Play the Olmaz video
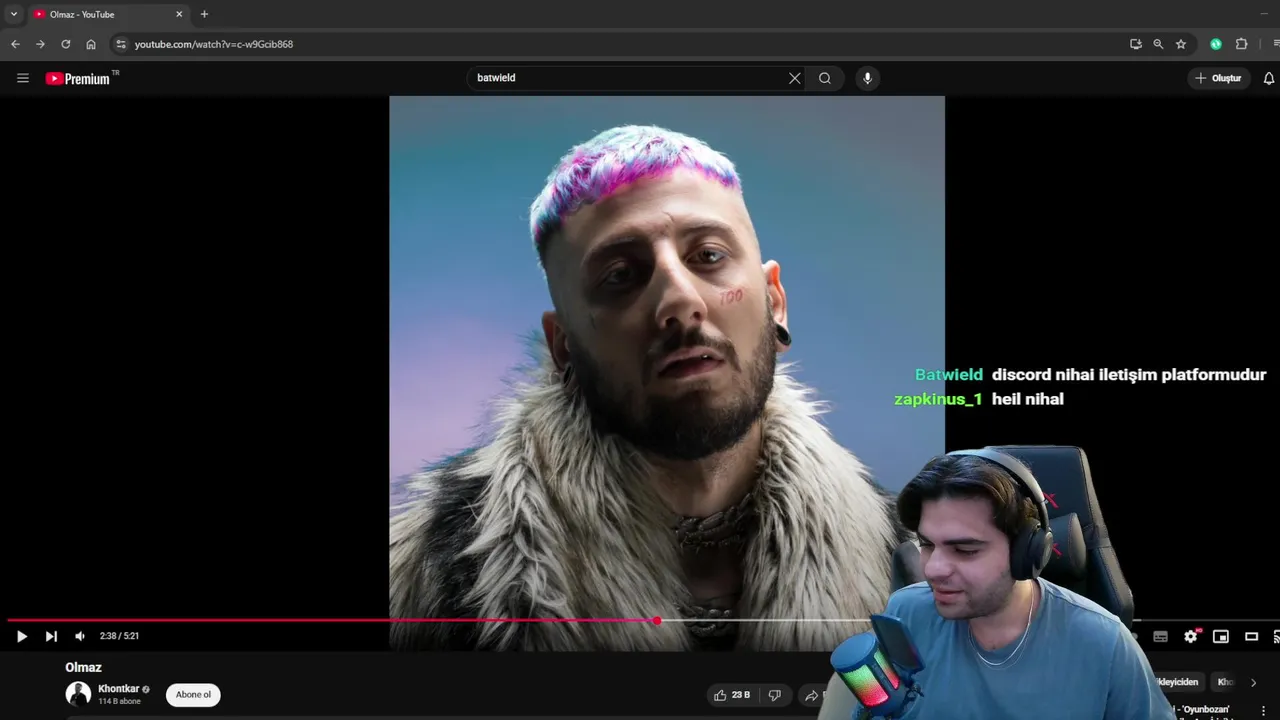 22,636
